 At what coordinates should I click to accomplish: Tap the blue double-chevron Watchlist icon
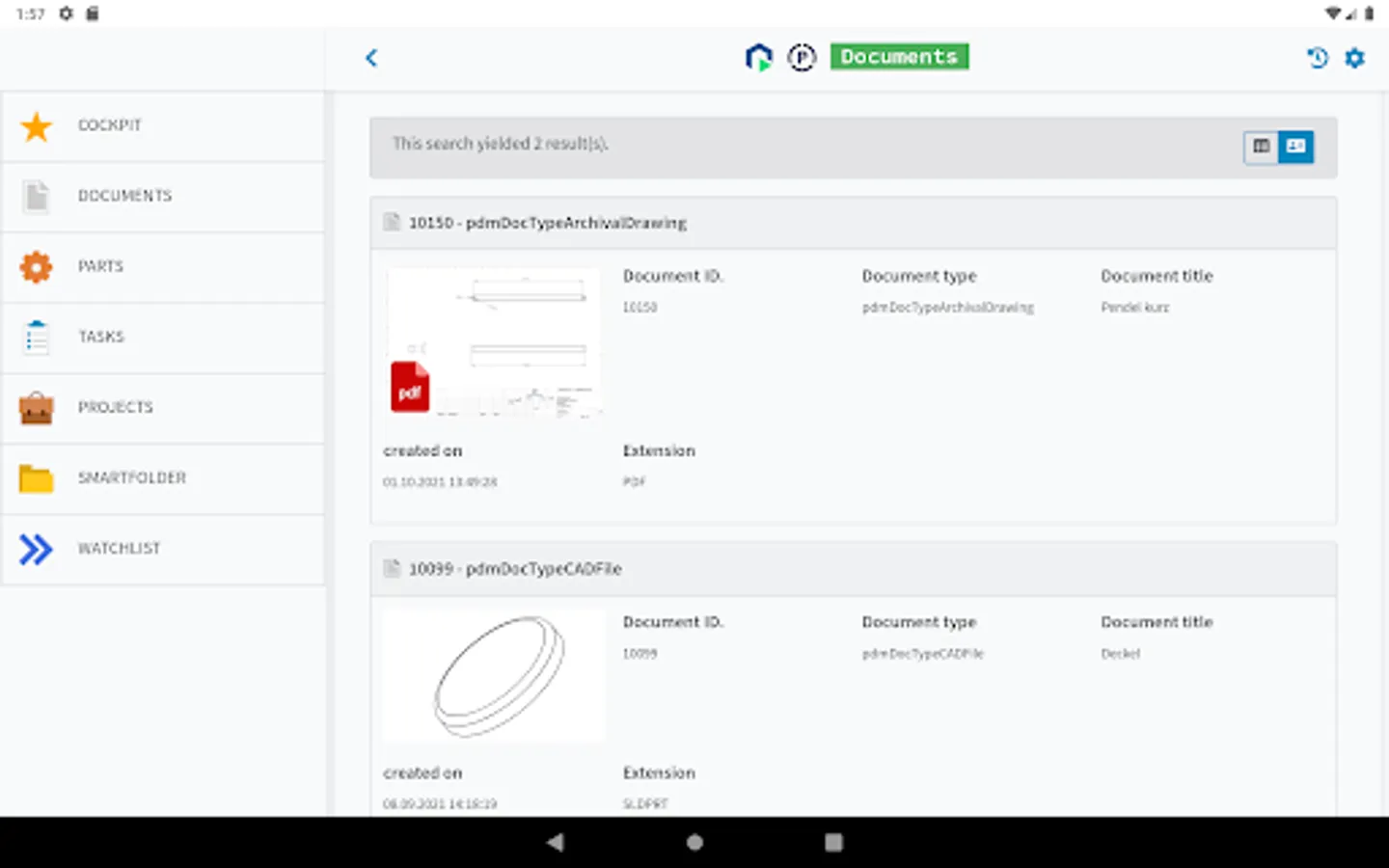(x=37, y=549)
